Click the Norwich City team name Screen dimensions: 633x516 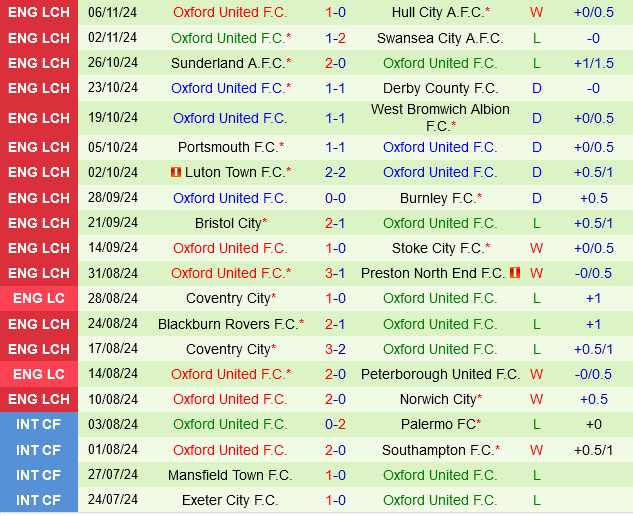coord(437,399)
